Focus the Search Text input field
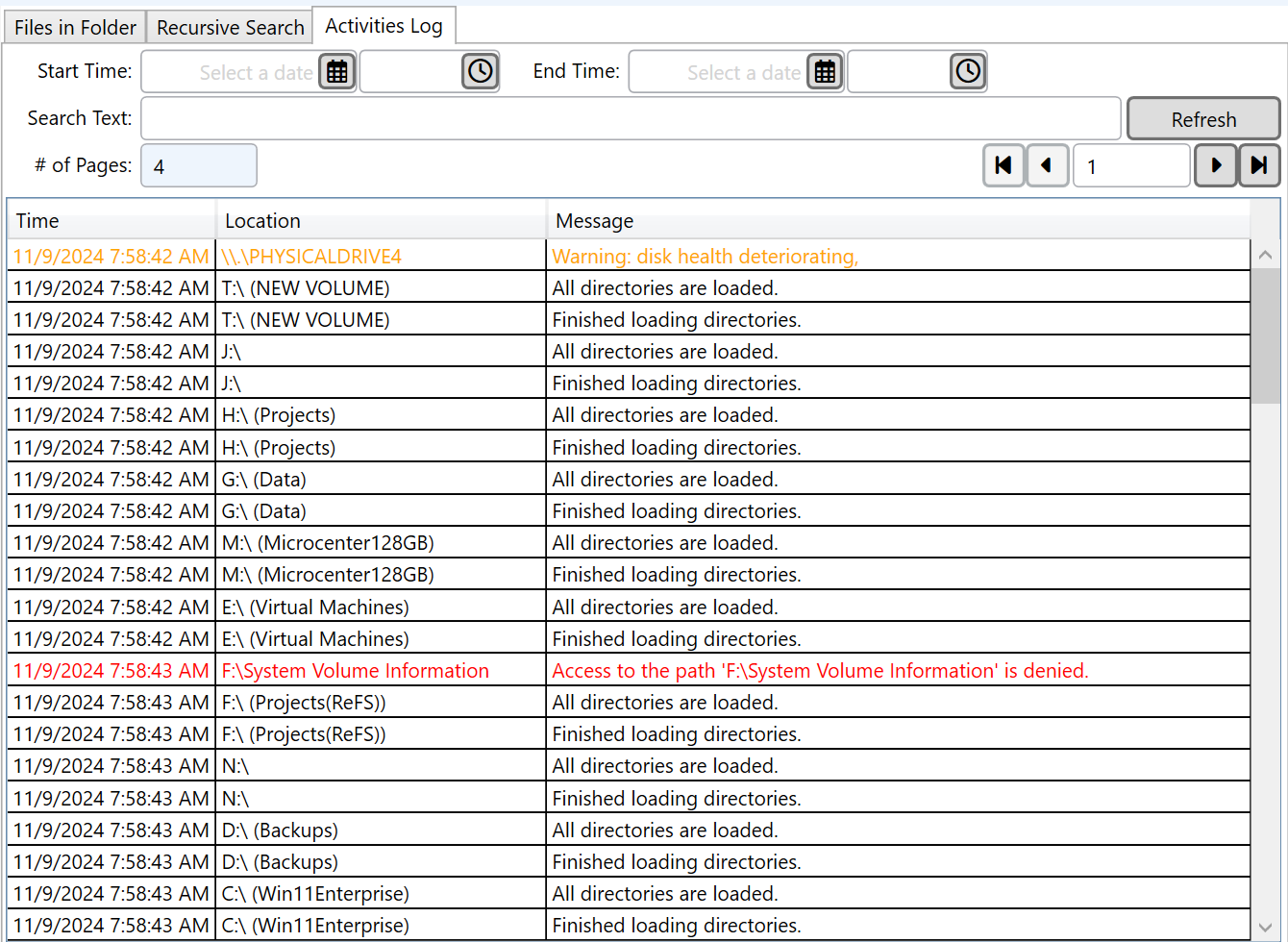1288x942 pixels. tap(632, 118)
